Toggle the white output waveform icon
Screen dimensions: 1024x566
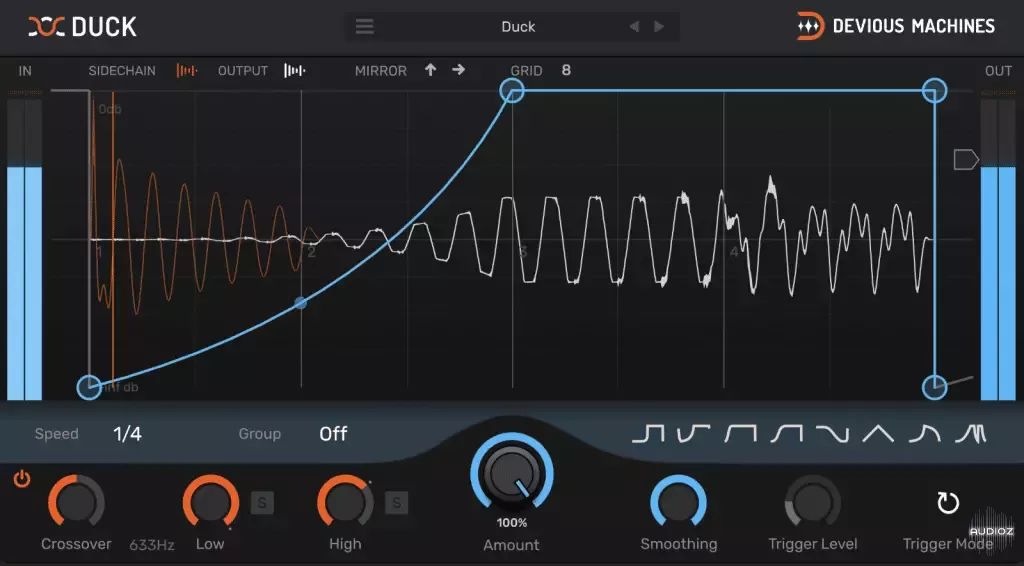pos(295,71)
